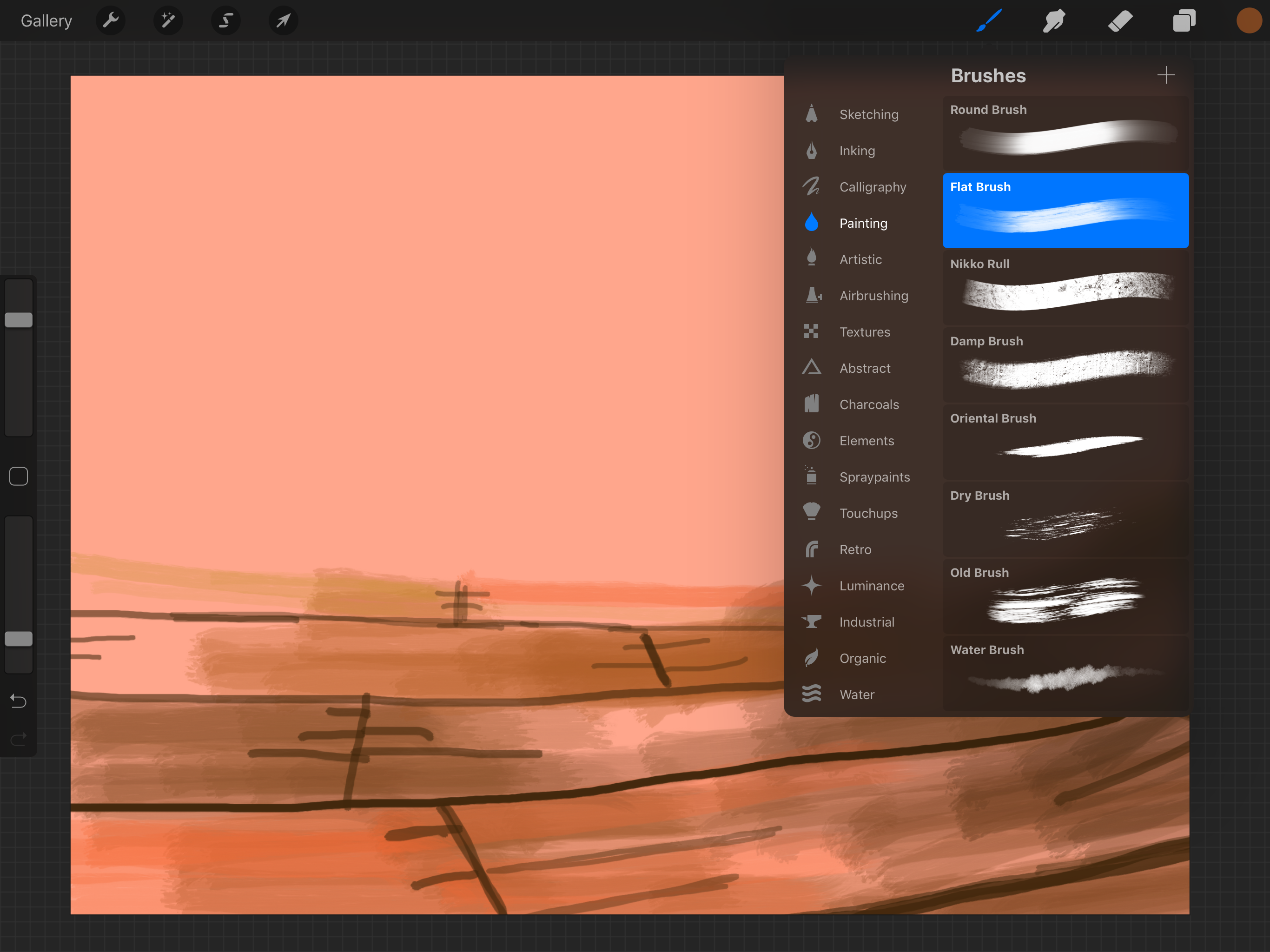Return to the Gallery
The image size is (1270, 952).
point(46,21)
